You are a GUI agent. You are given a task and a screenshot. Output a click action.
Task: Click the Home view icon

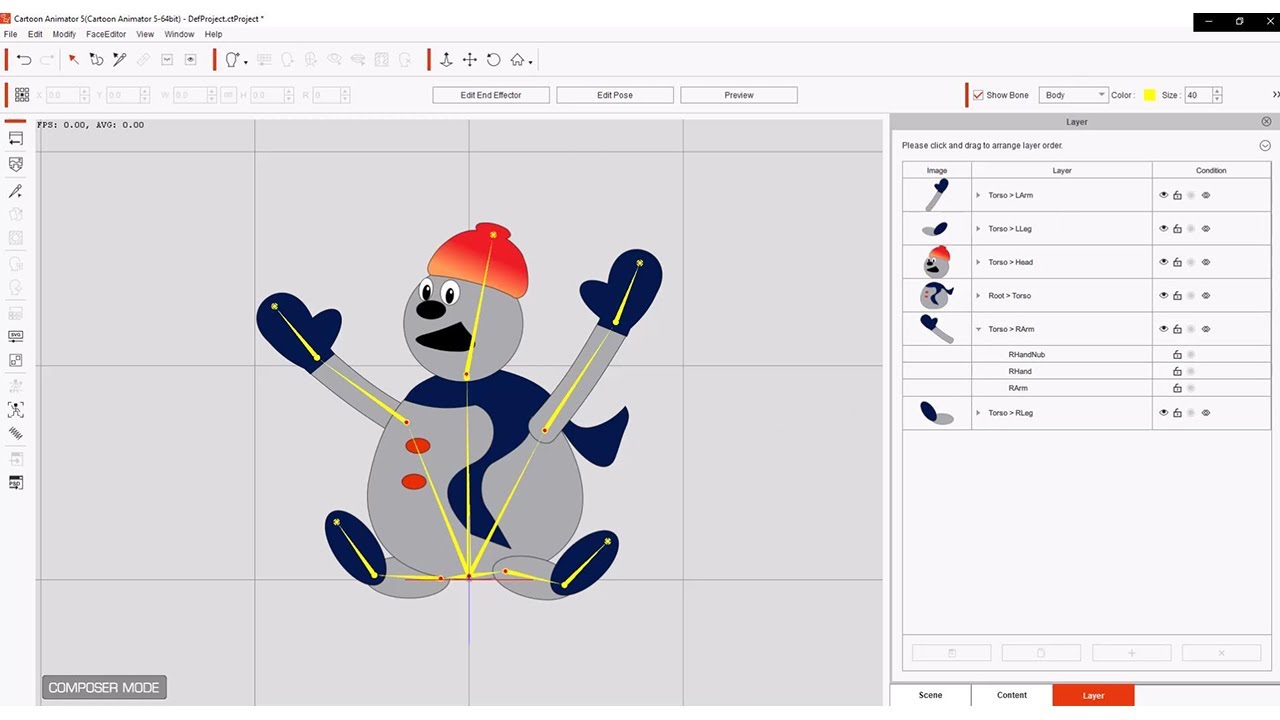pyautogui.click(x=517, y=60)
